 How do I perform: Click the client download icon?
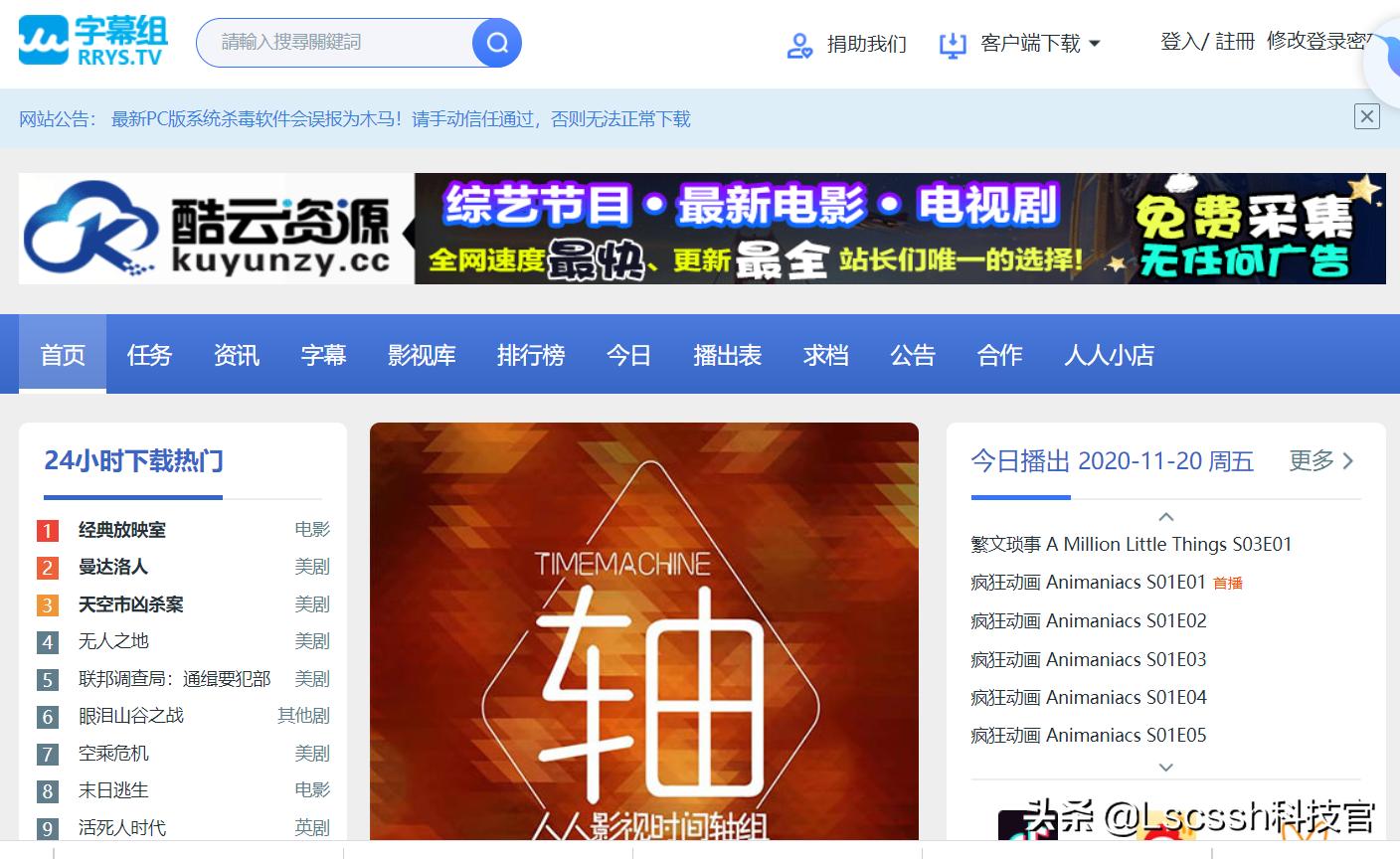953,45
